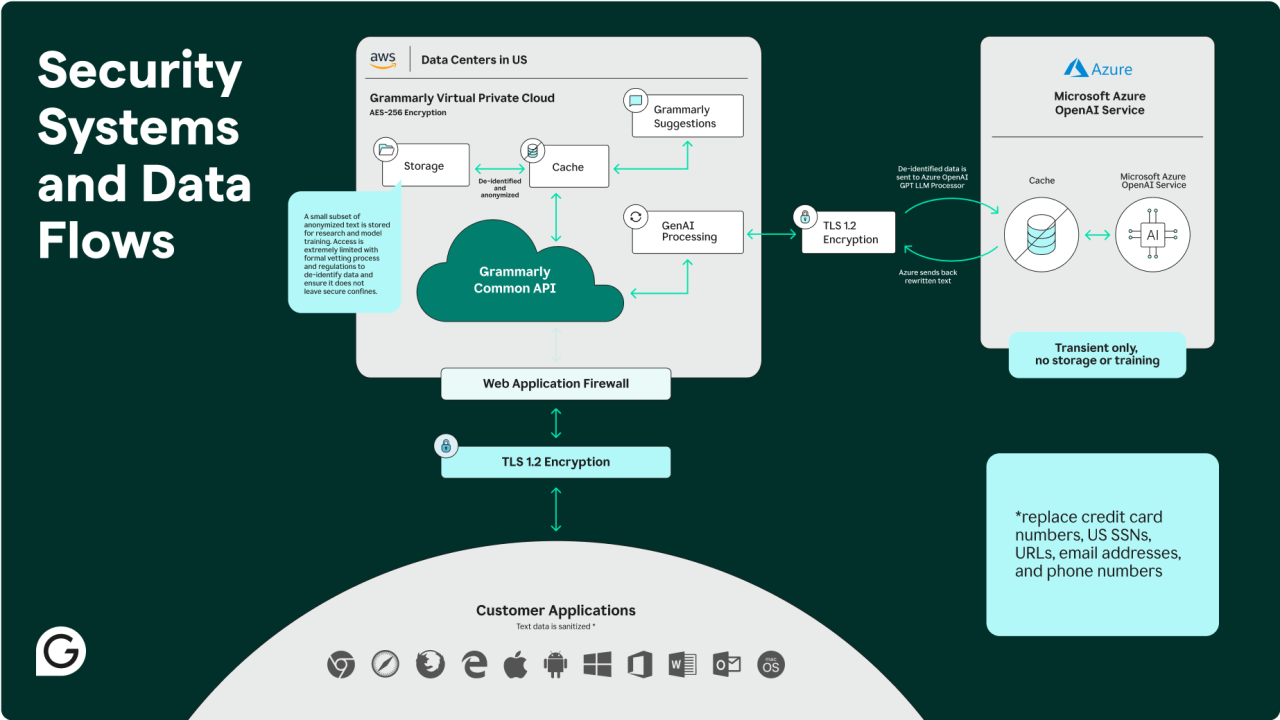The width and height of the screenshot is (1280, 720).
Task: Click 'Text data is sanitized *' text
Action: [x=555, y=627]
